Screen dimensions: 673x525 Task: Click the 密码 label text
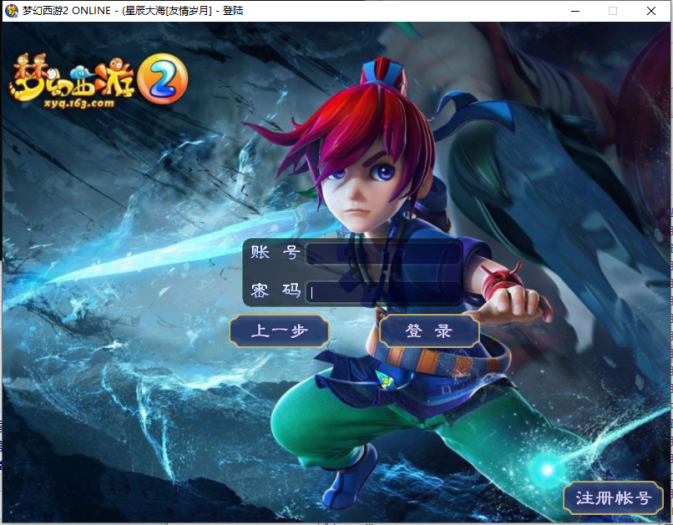276,292
